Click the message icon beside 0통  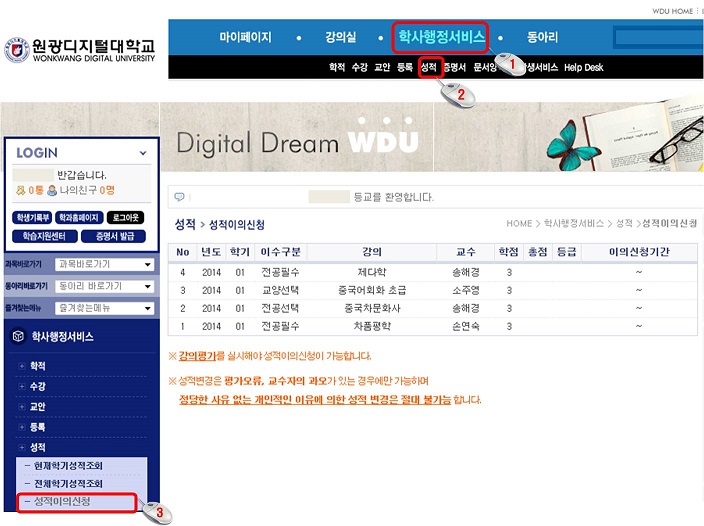(x=21, y=190)
